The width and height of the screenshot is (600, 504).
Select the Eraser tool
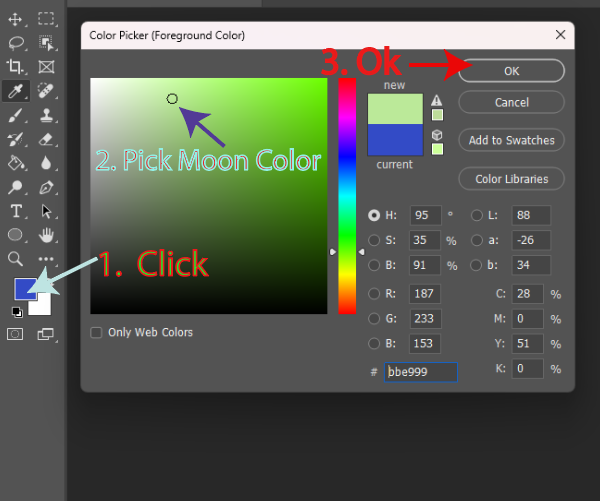pyautogui.click(x=46, y=139)
